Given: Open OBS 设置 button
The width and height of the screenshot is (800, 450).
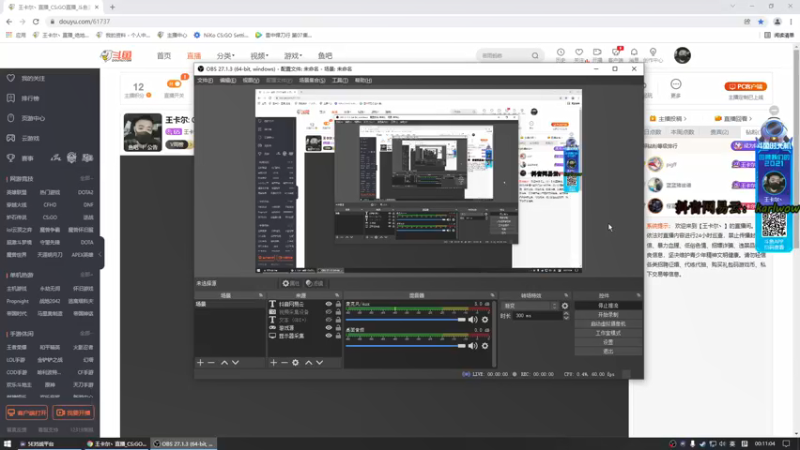Looking at the screenshot, I should [x=608, y=342].
